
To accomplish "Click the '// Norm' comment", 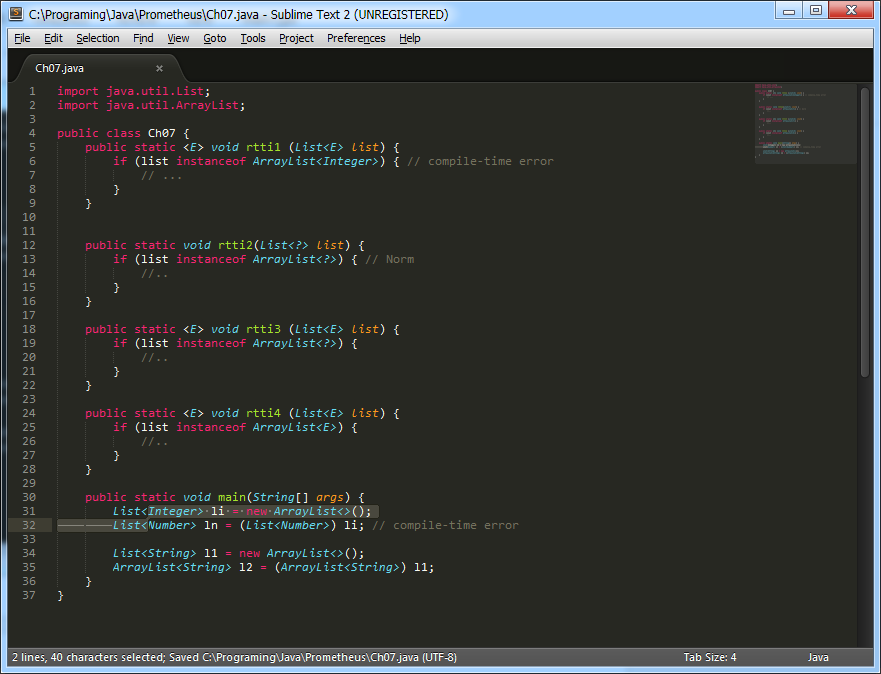I will [x=389, y=259].
